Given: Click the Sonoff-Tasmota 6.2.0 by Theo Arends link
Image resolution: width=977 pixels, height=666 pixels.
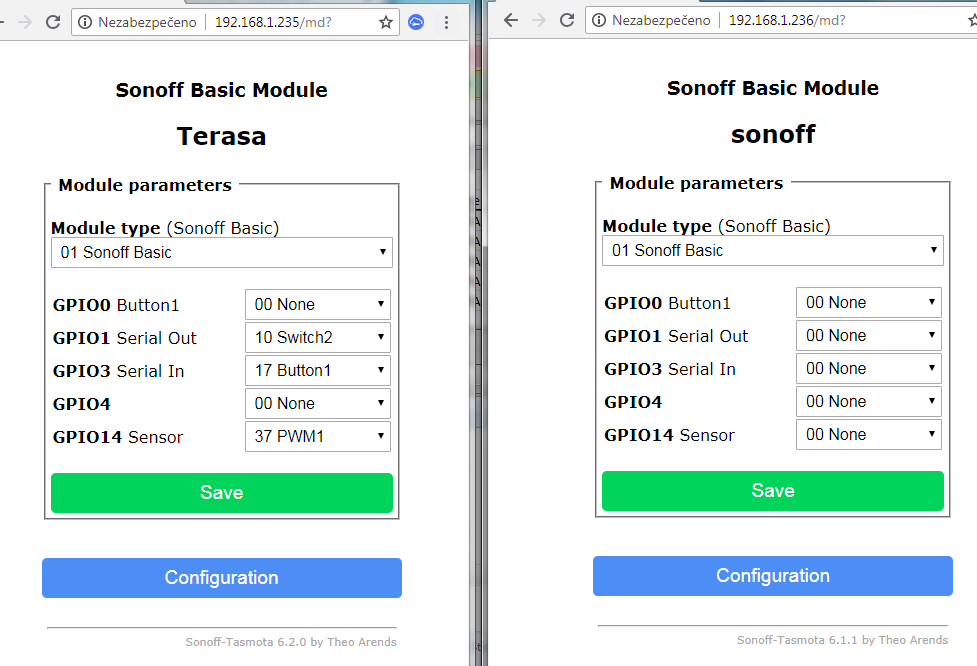Looking at the screenshot, I should [x=291, y=642].
